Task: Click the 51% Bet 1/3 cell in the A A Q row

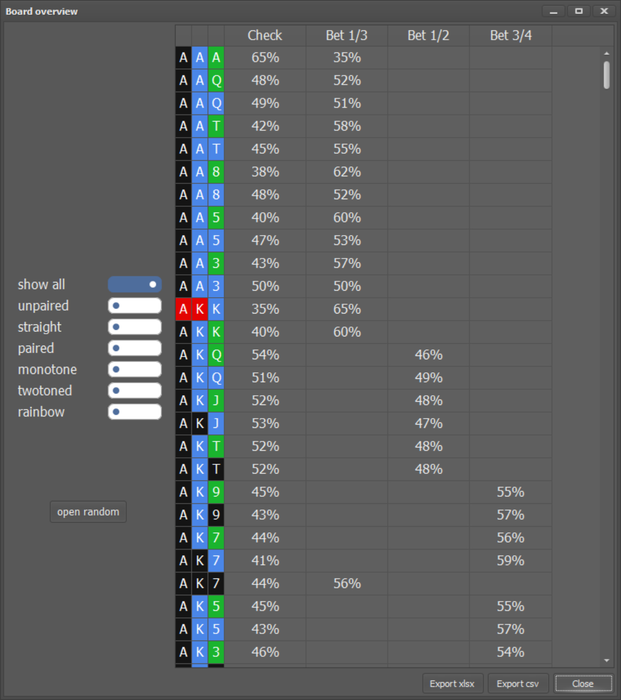Action: [x=347, y=103]
